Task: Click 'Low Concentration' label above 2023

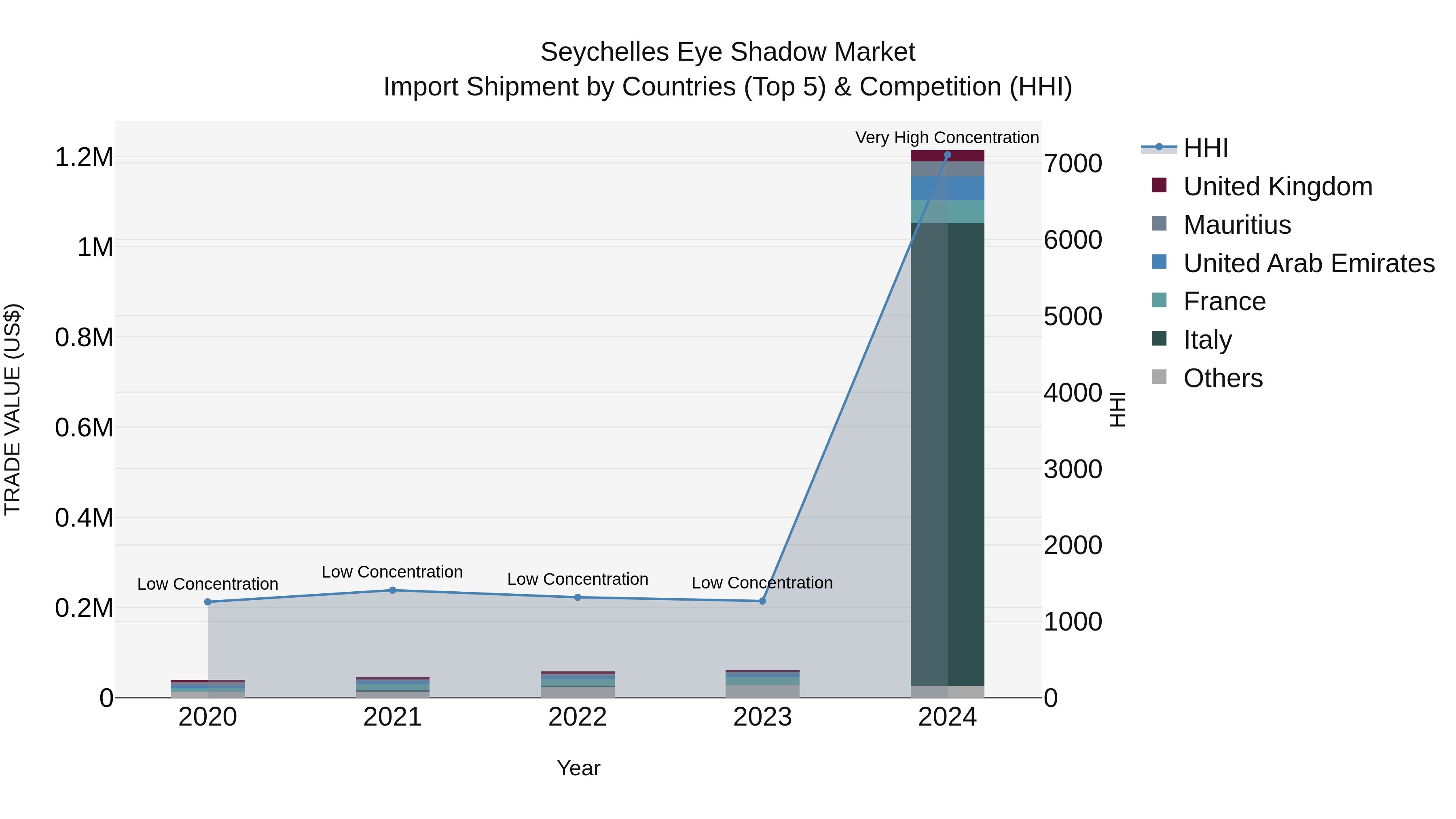Action: tap(762, 583)
